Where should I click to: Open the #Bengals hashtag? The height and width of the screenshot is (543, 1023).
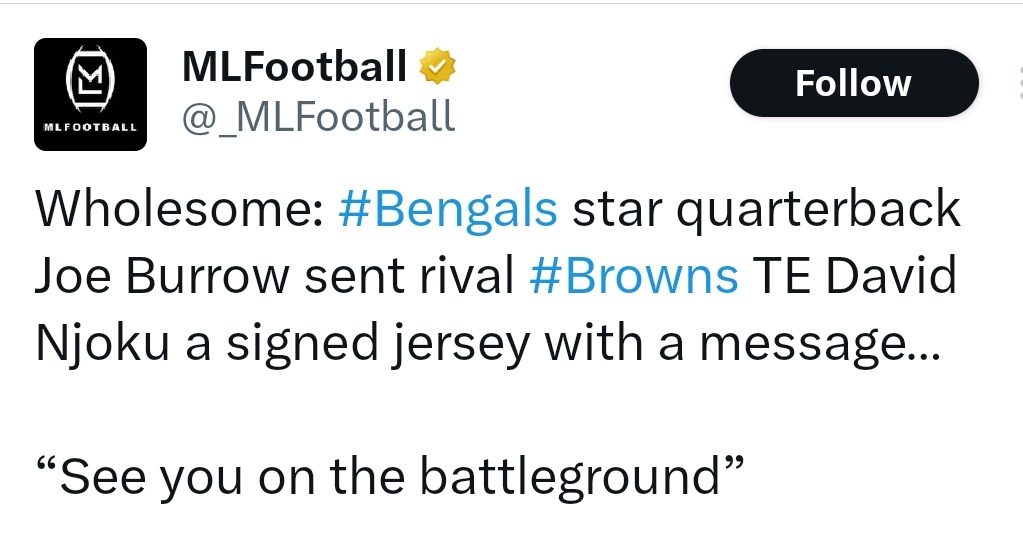(448, 209)
